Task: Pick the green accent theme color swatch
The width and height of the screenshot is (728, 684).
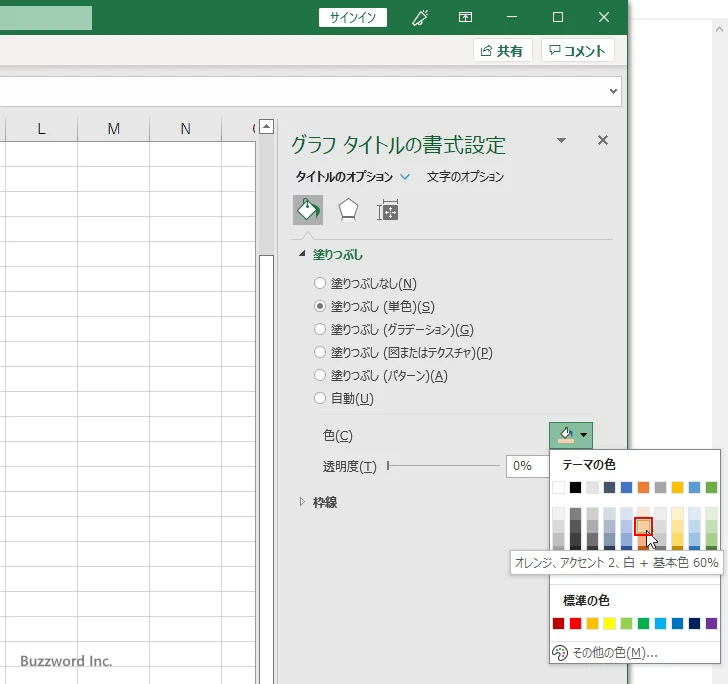Action: tap(711, 487)
